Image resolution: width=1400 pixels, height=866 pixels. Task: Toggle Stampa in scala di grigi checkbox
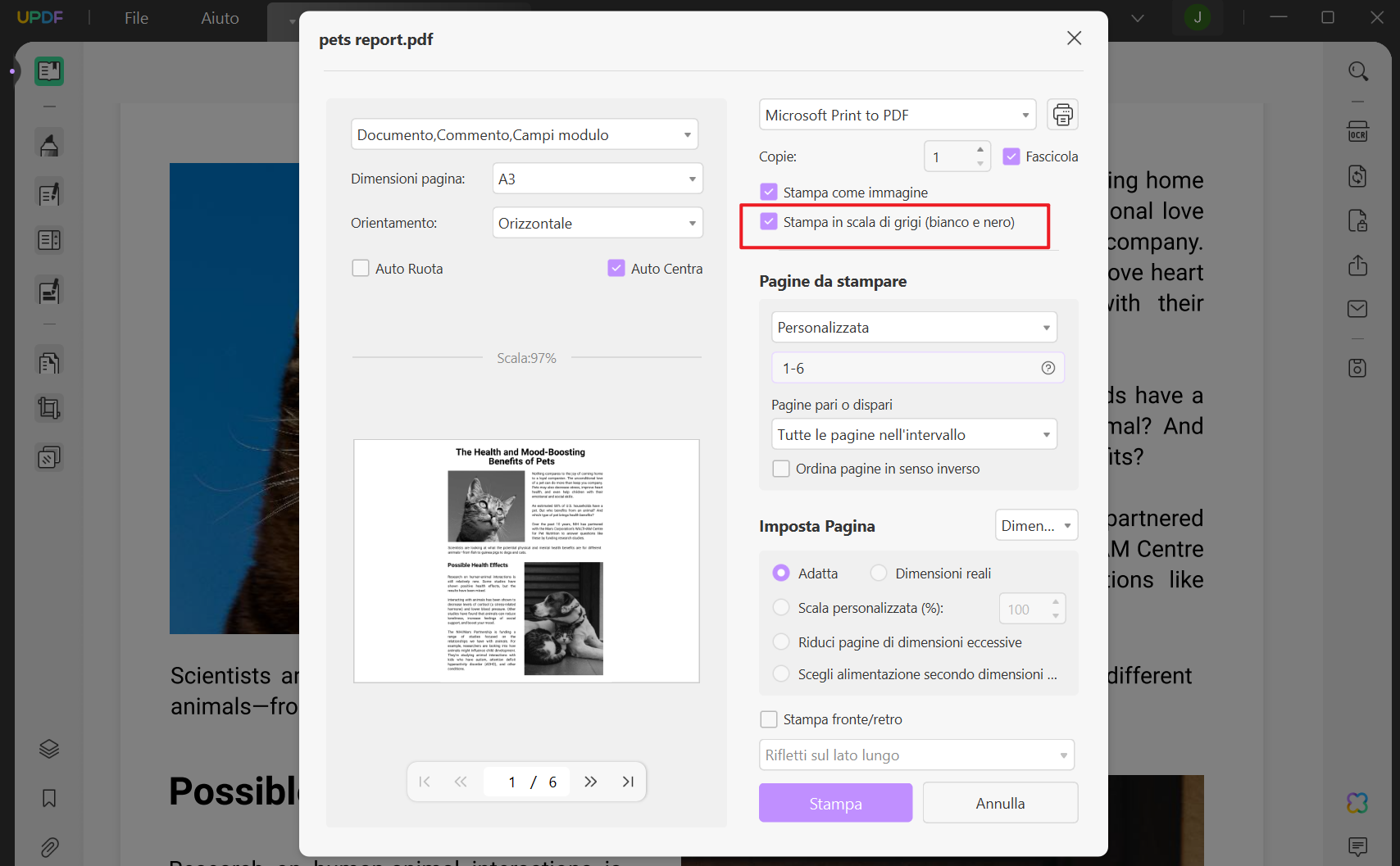click(x=769, y=221)
